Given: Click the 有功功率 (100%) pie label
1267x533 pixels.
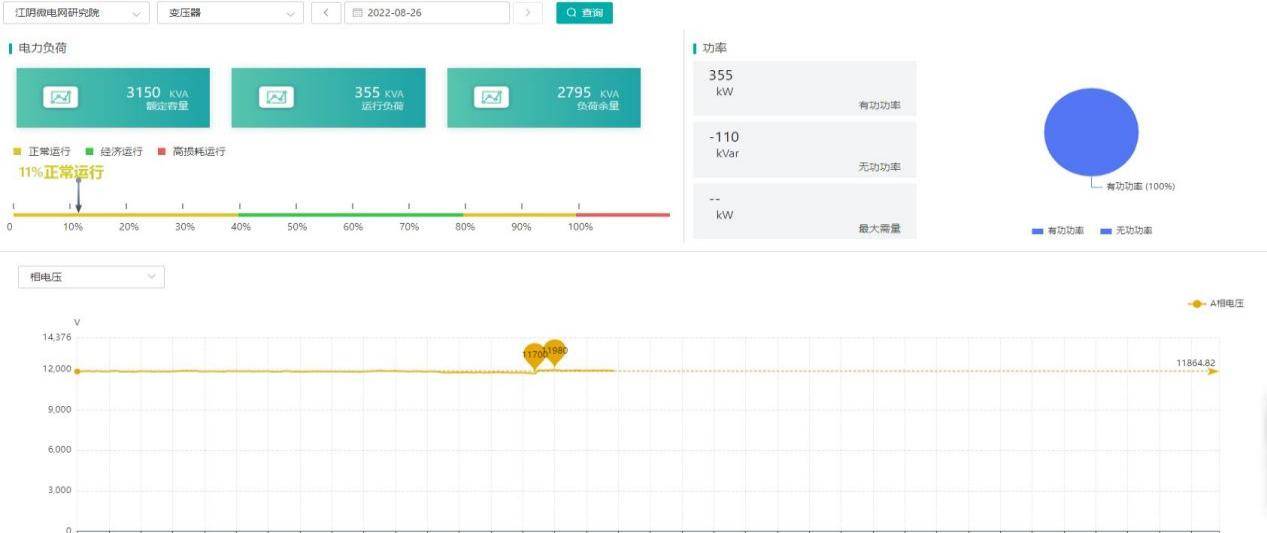Looking at the screenshot, I should tap(1140, 187).
